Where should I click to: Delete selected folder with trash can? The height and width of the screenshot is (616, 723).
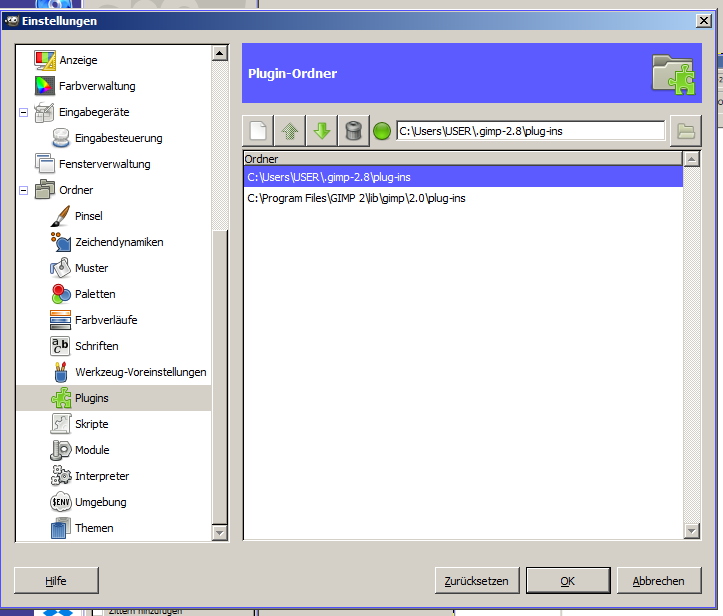pyautogui.click(x=353, y=131)
